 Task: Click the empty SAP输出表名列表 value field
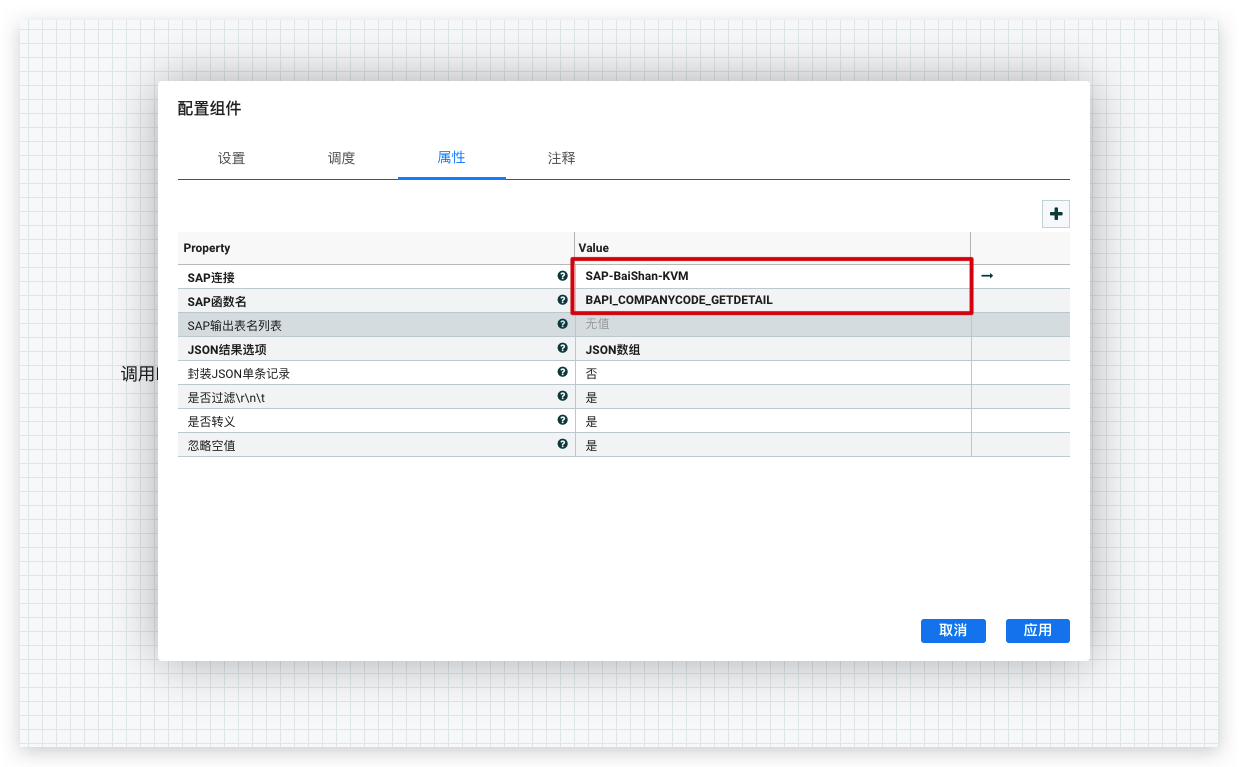click(x=770, y=325)
